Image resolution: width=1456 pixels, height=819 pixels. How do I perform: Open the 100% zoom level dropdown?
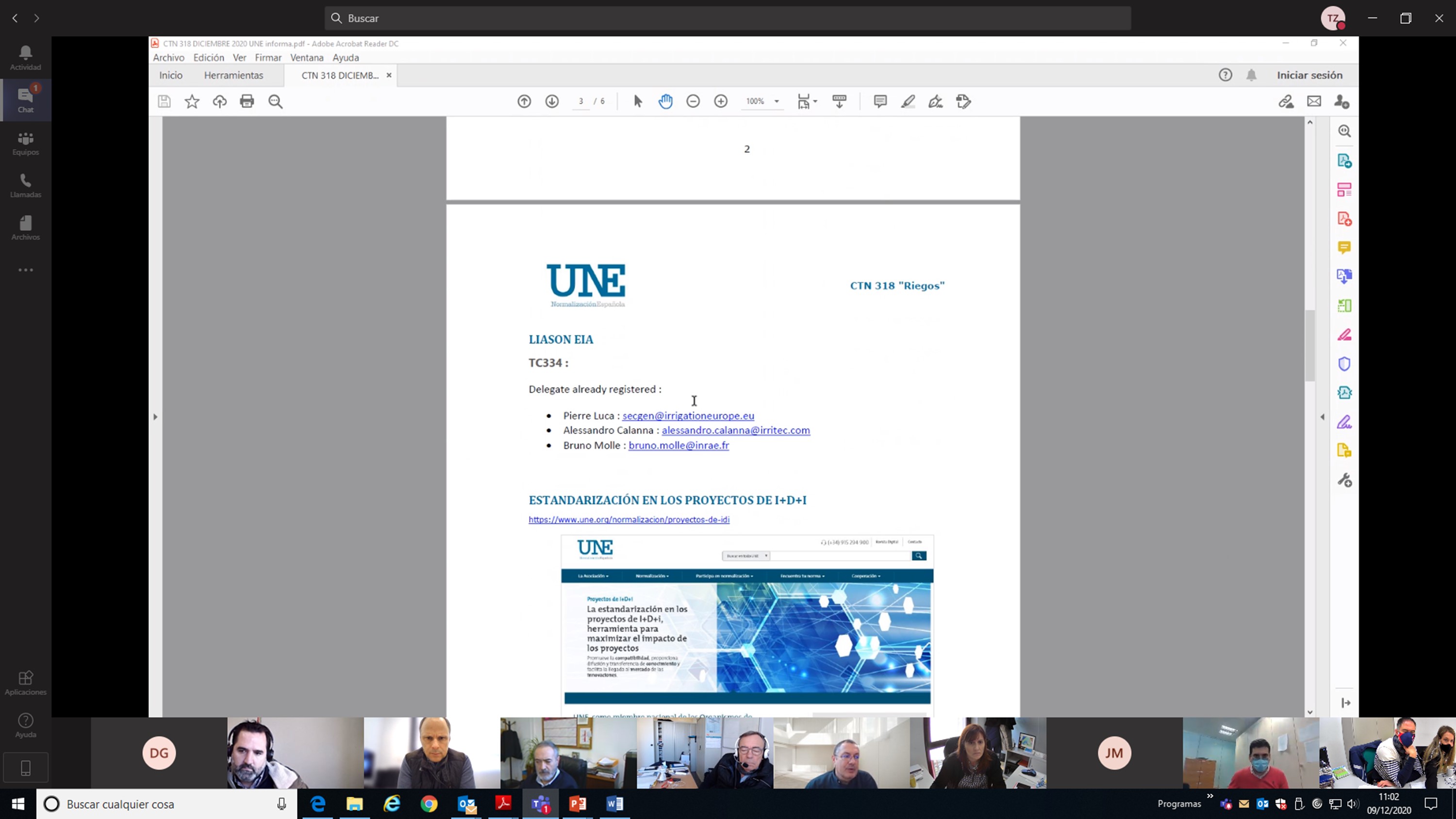click(762, 102)
